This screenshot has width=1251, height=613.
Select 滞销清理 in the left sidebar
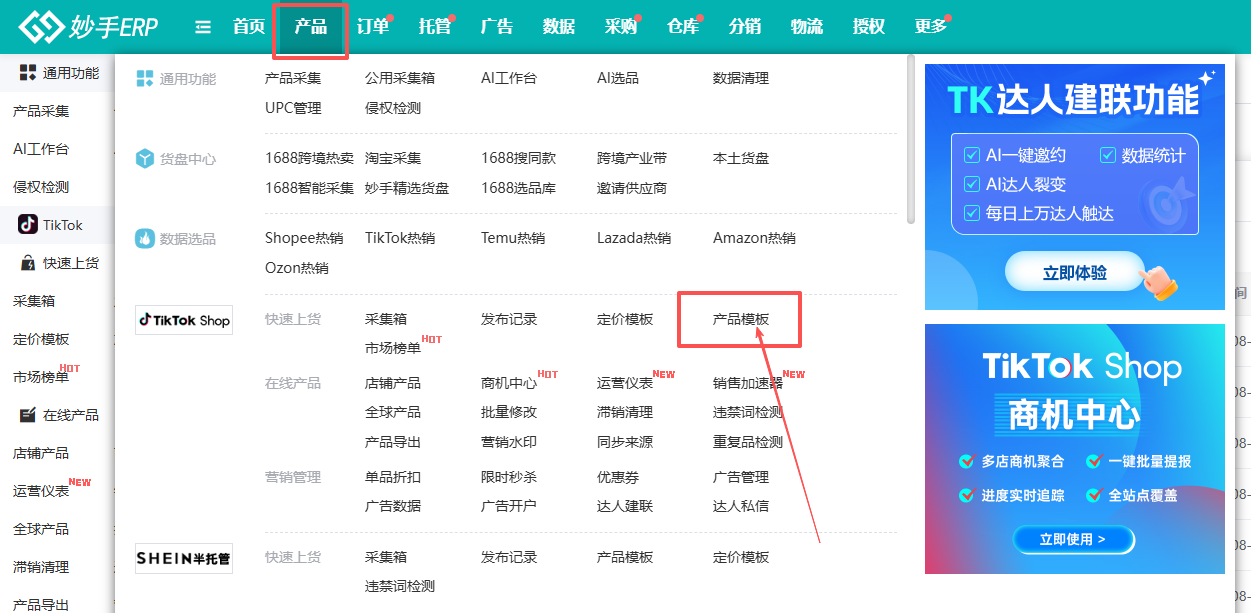point(41,567)
